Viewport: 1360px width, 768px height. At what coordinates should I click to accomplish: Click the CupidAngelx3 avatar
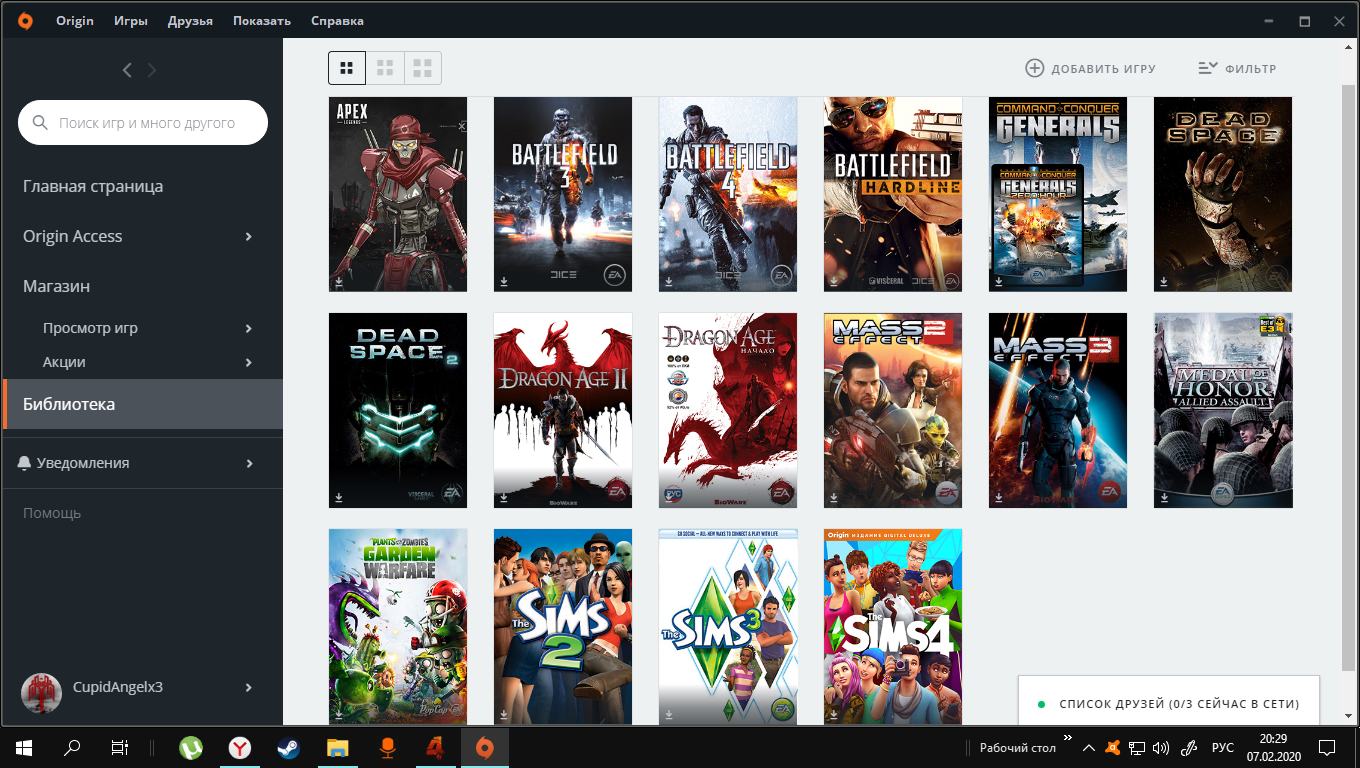[x=42, y=692]
